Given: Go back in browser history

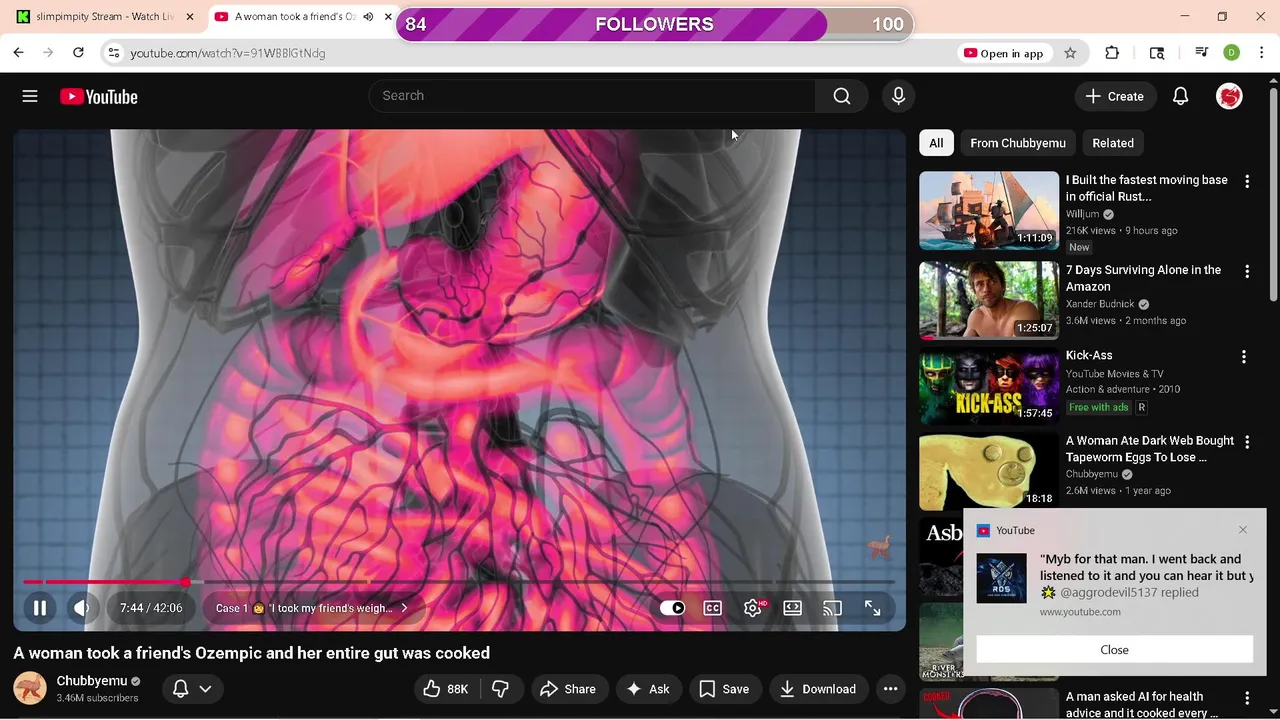Looking at the screenshot, I should pos(19,53).
